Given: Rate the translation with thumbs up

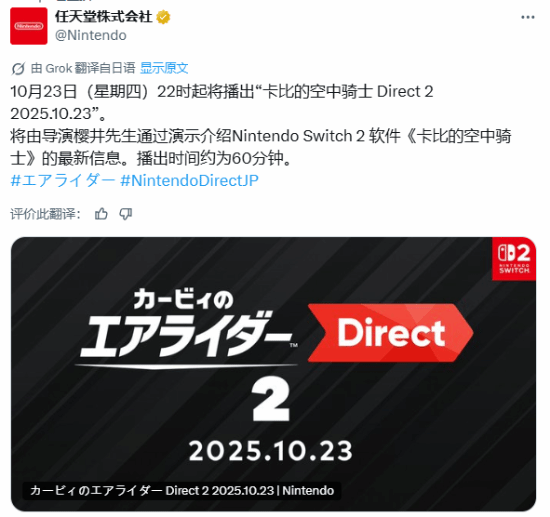Looking at the screenshot, I should (101, 214).
